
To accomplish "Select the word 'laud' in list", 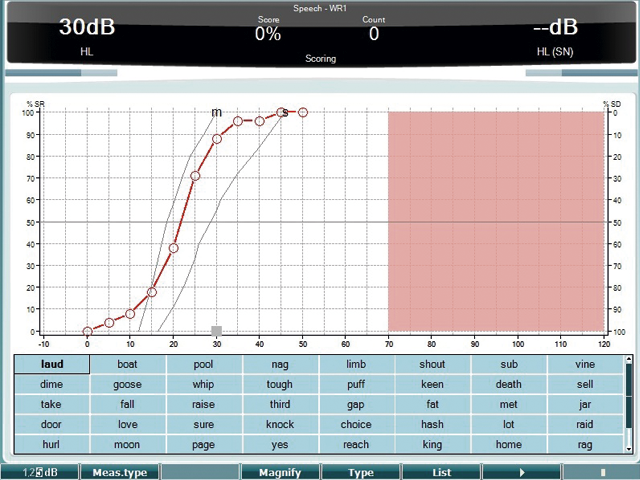I will 52,365.
